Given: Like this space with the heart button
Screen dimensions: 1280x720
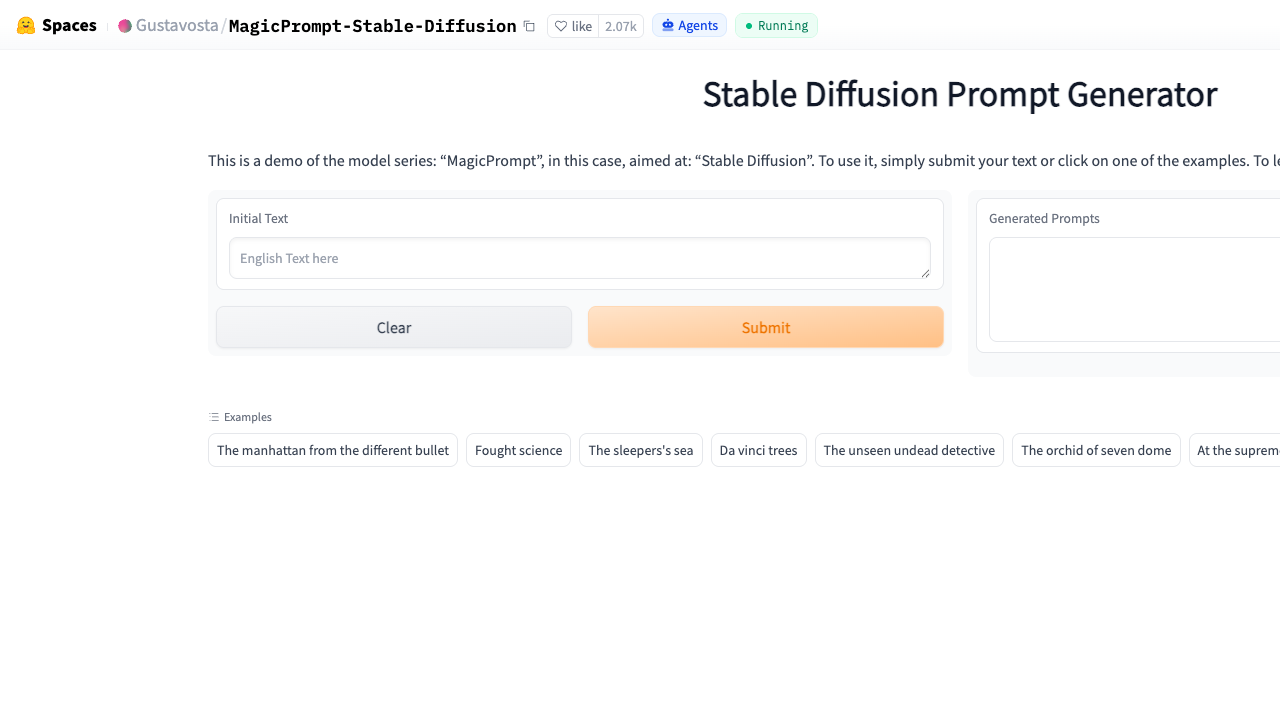Looking at the screenshot, I should tap(573, 26).
